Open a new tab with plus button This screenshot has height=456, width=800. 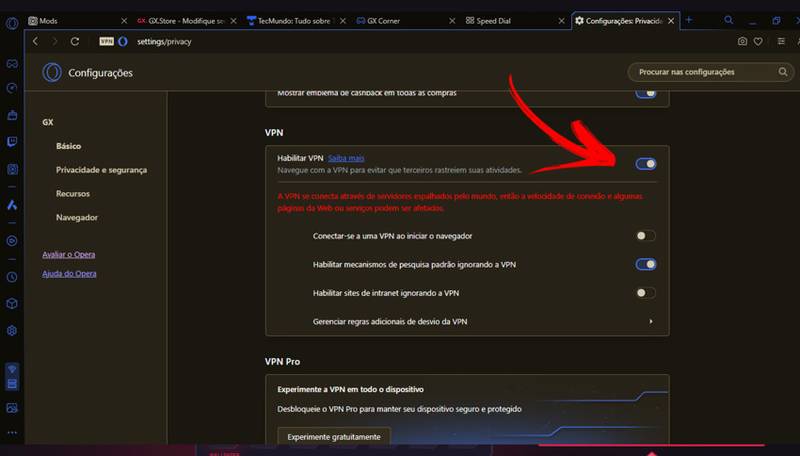point(689,20)
